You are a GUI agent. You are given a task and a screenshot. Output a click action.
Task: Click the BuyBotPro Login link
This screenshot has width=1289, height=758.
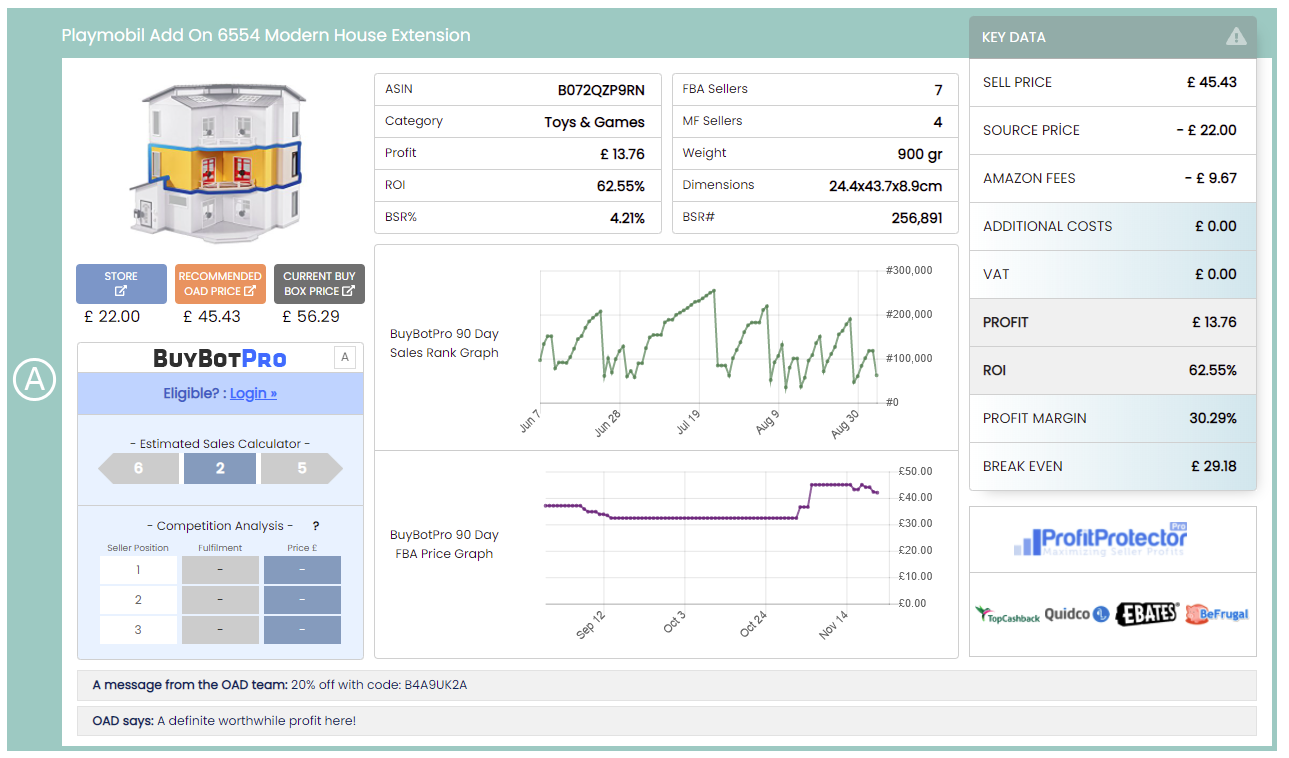(253, 393)
